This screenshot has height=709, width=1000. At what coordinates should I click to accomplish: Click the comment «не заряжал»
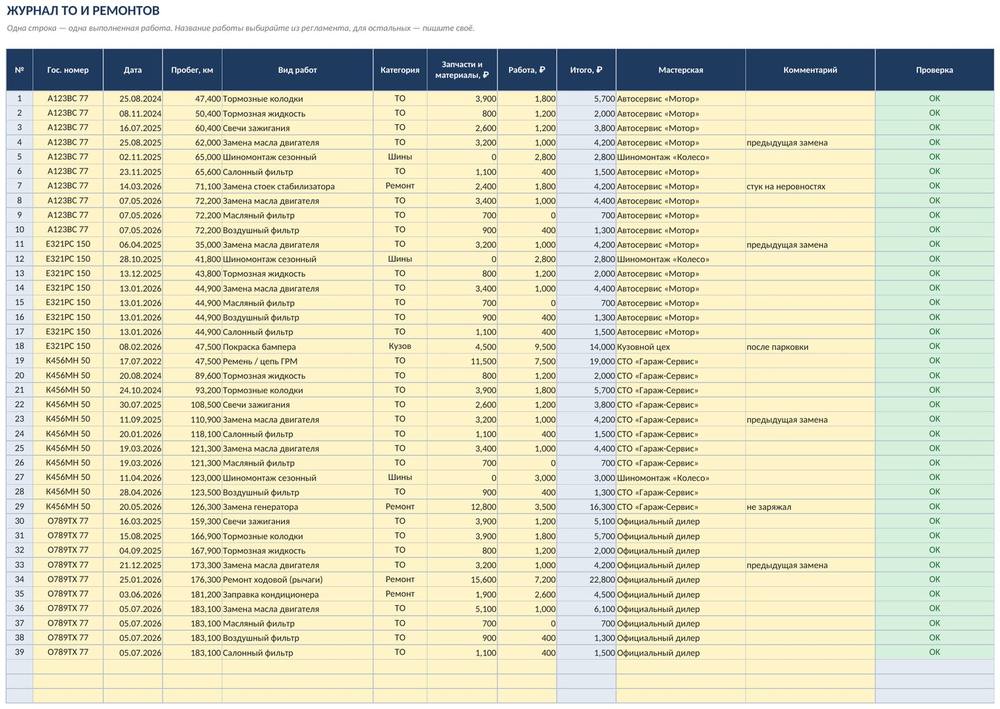[810, 507]
